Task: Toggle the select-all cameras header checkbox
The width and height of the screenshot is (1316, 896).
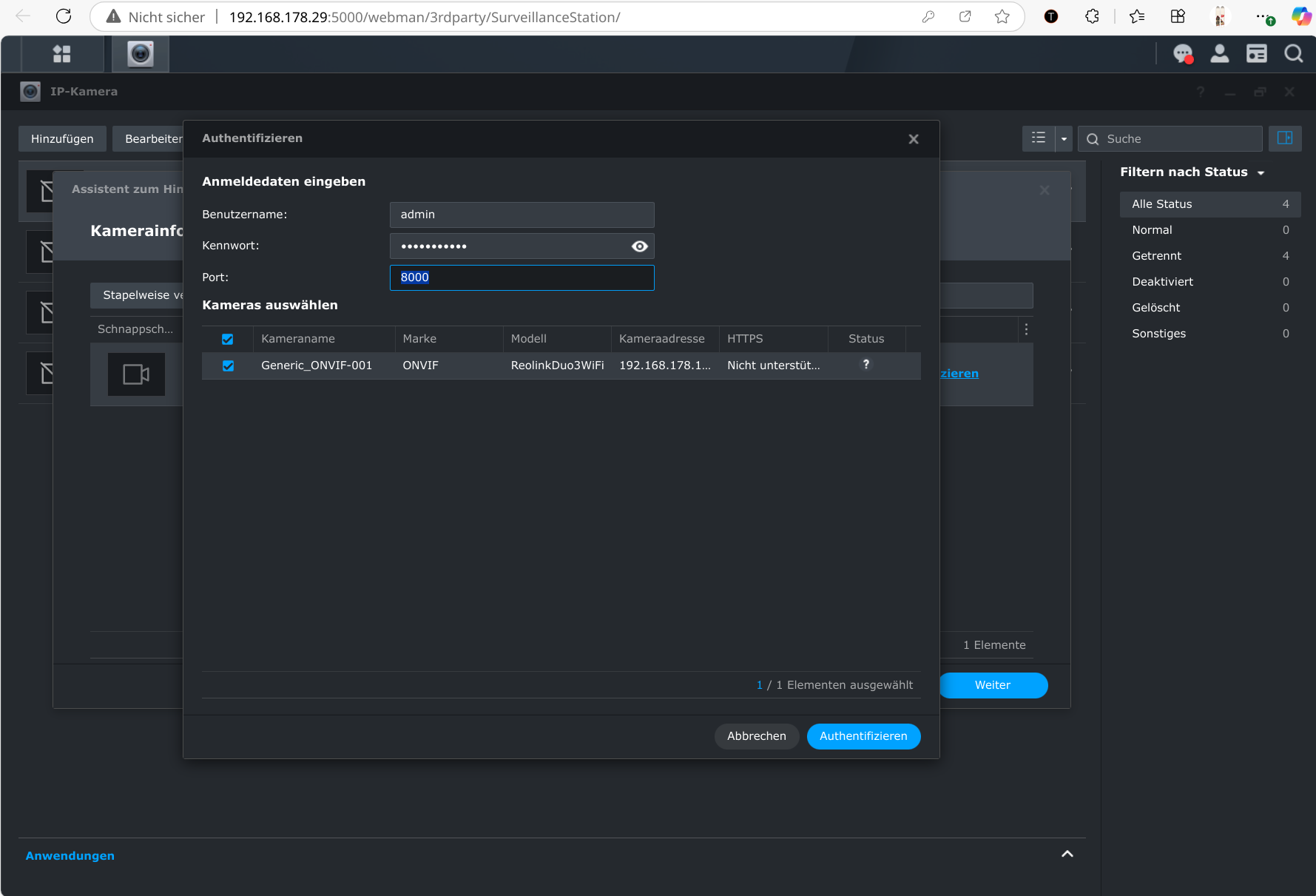Action: click(228, 339)
